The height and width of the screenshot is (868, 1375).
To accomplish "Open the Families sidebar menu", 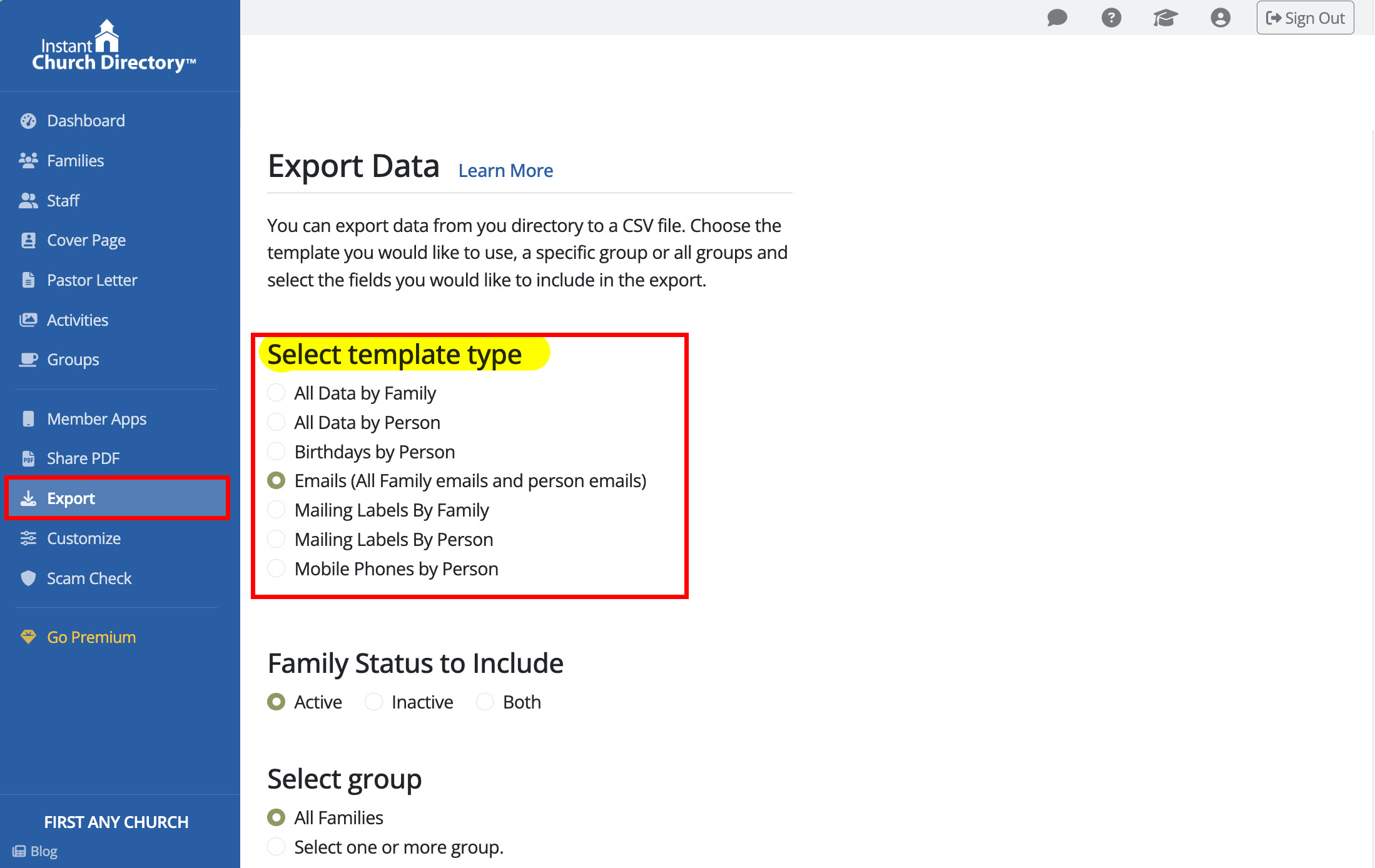I will [x=75, y=161].
